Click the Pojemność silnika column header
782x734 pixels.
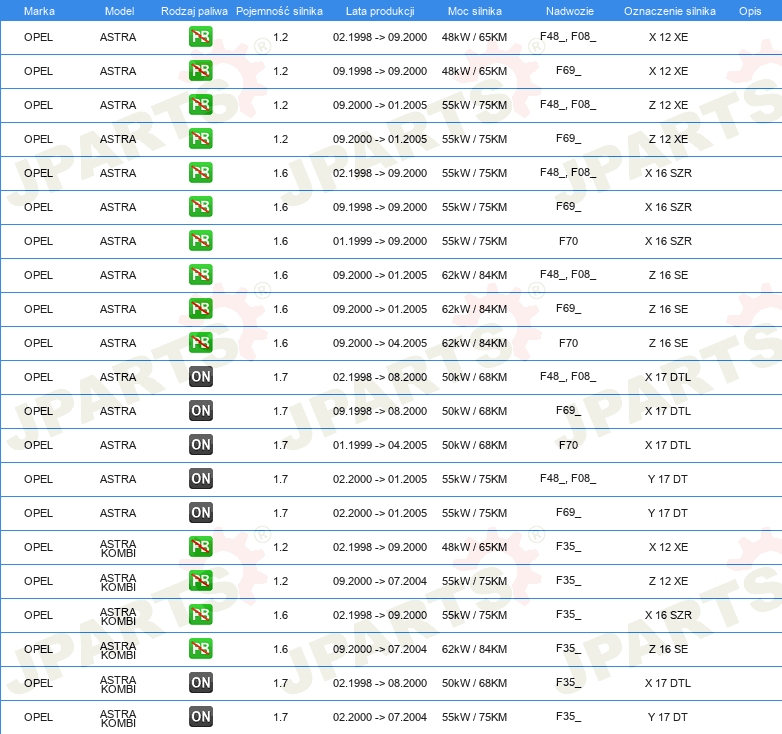pos(279,11)
